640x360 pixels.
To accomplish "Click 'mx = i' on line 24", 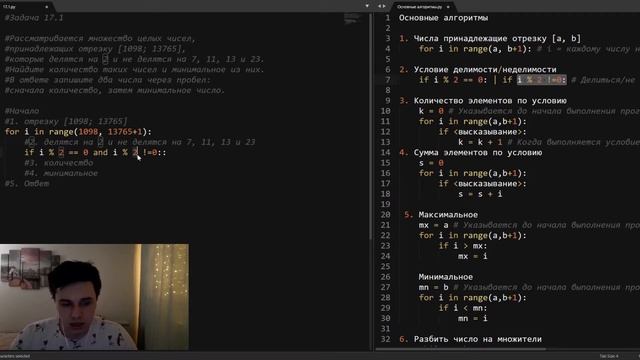I will [473, 256].
